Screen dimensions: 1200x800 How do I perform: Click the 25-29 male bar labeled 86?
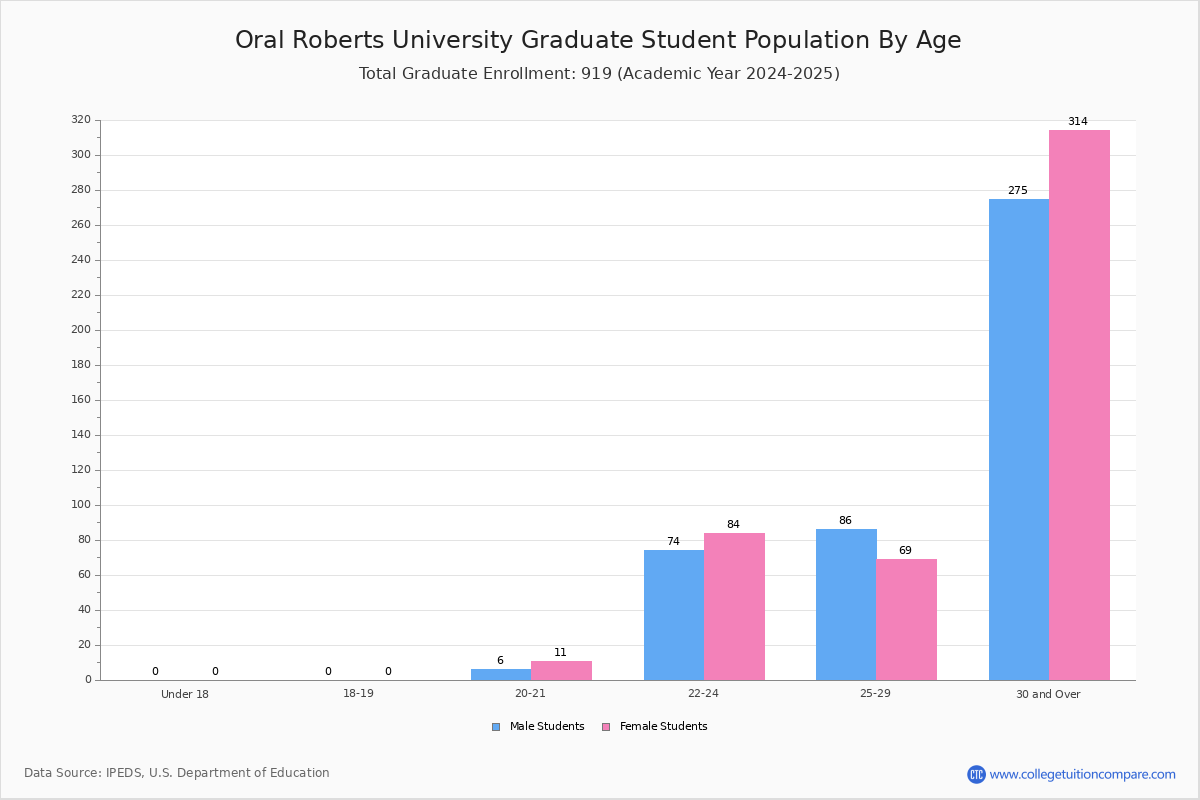pos(846,605)
